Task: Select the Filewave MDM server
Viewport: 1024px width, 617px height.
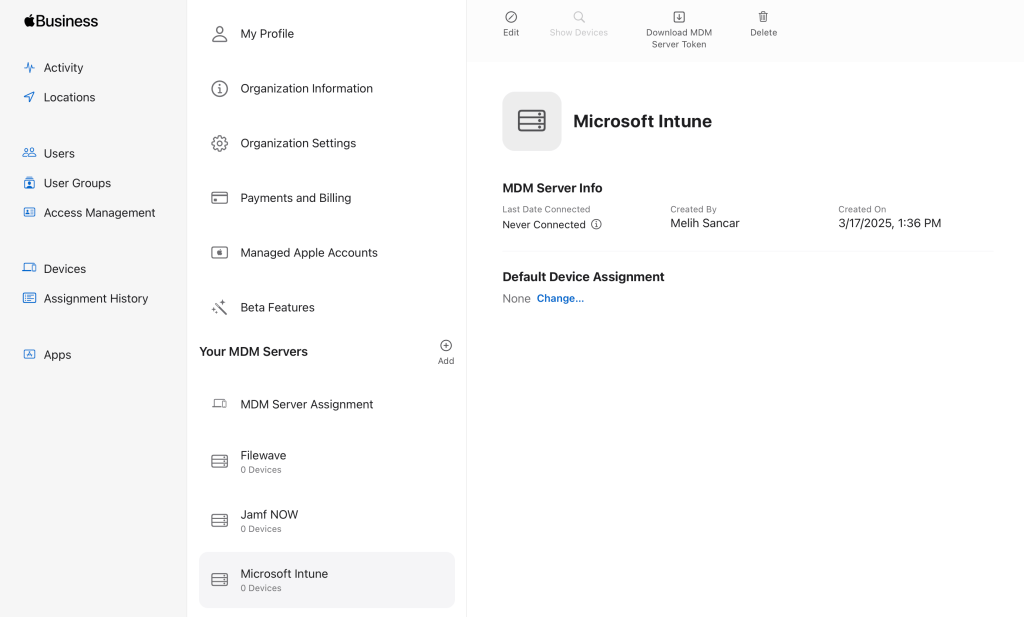Action: (263, 461)
